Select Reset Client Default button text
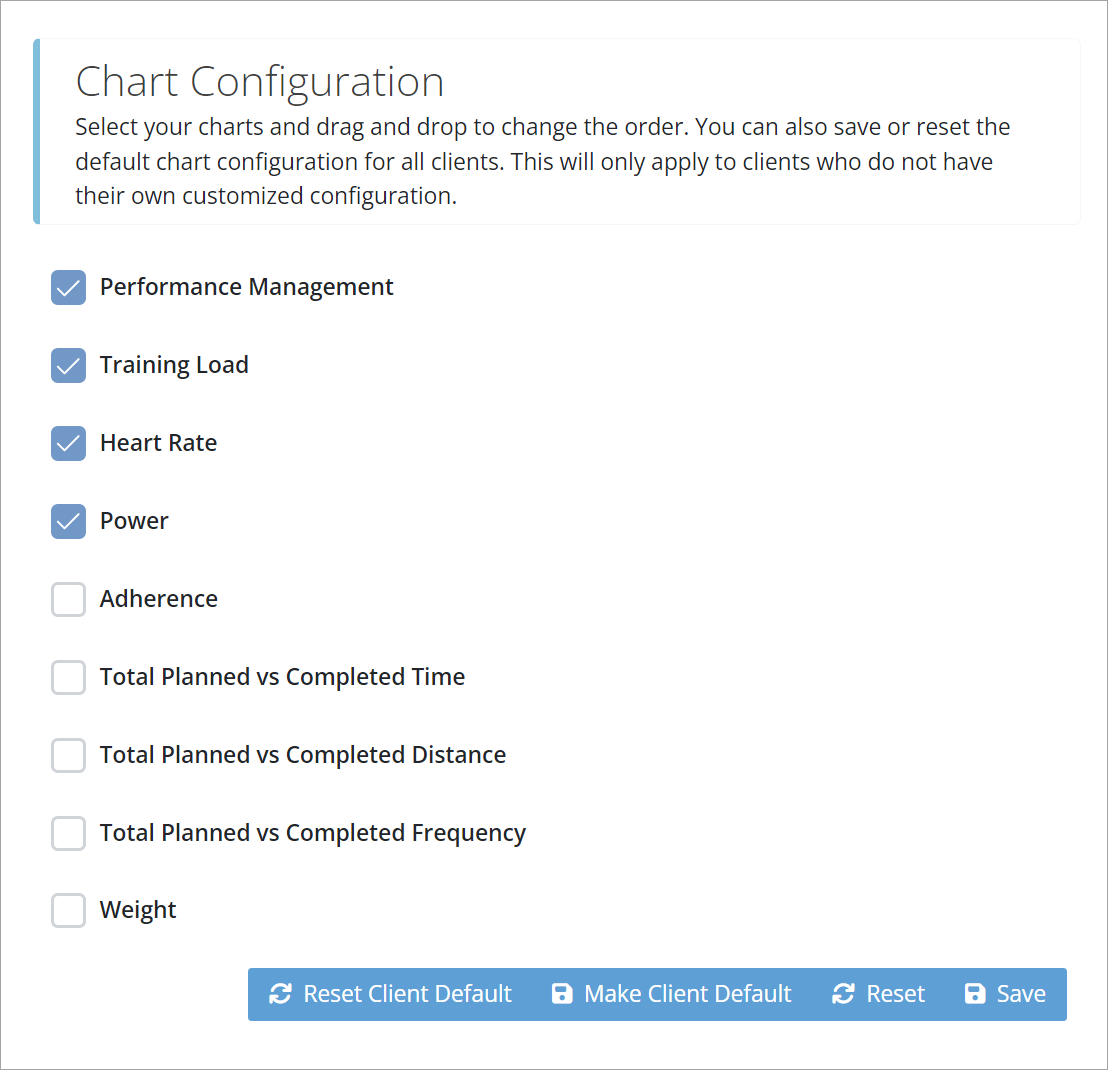 click(x=407, y=994)
